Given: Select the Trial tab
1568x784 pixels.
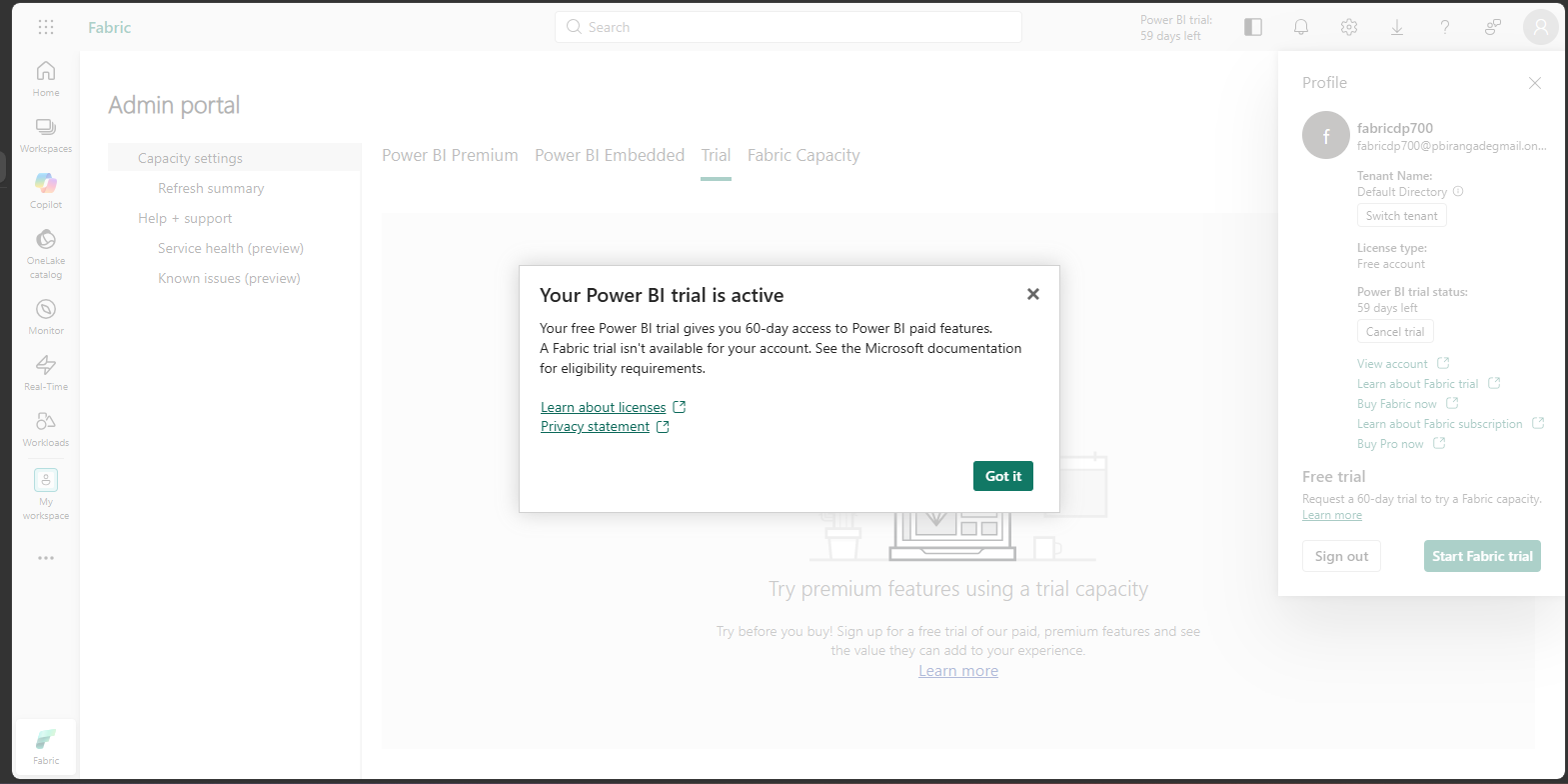Looking at the screenshot, I should click(716, 155).
